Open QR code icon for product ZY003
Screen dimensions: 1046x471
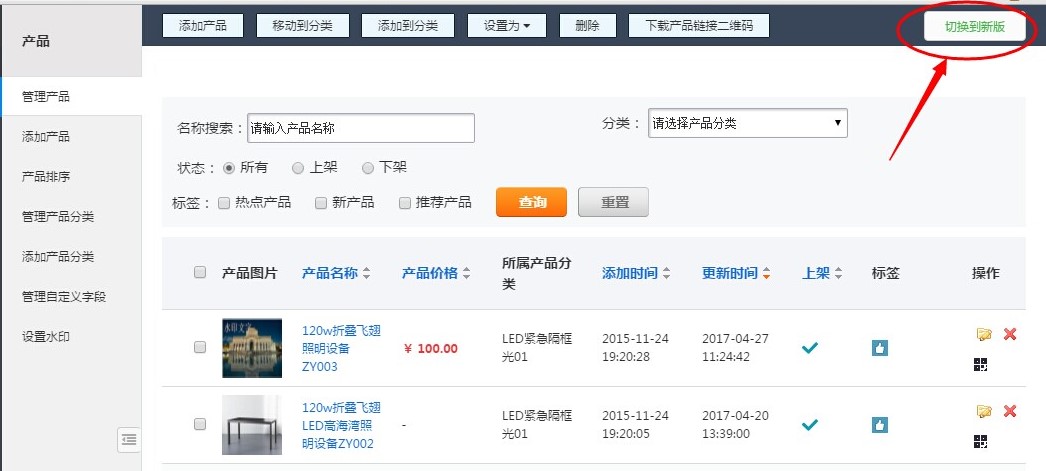click(x=981, y=365)
